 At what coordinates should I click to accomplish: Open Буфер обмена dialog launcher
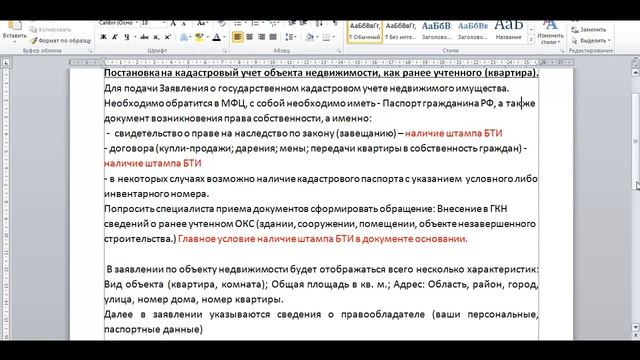(90, 51)
